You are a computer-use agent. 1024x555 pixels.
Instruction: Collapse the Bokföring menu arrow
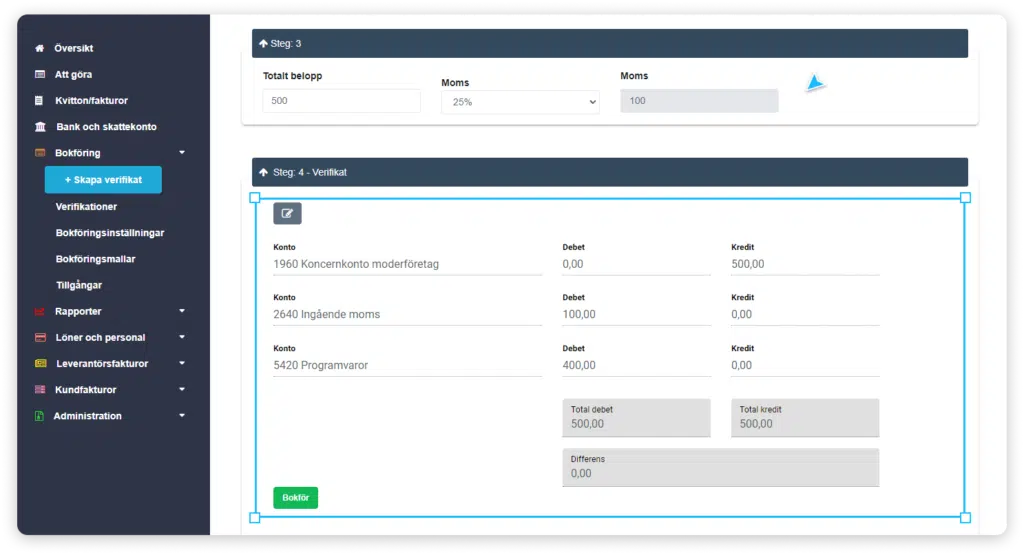[182, 153]
